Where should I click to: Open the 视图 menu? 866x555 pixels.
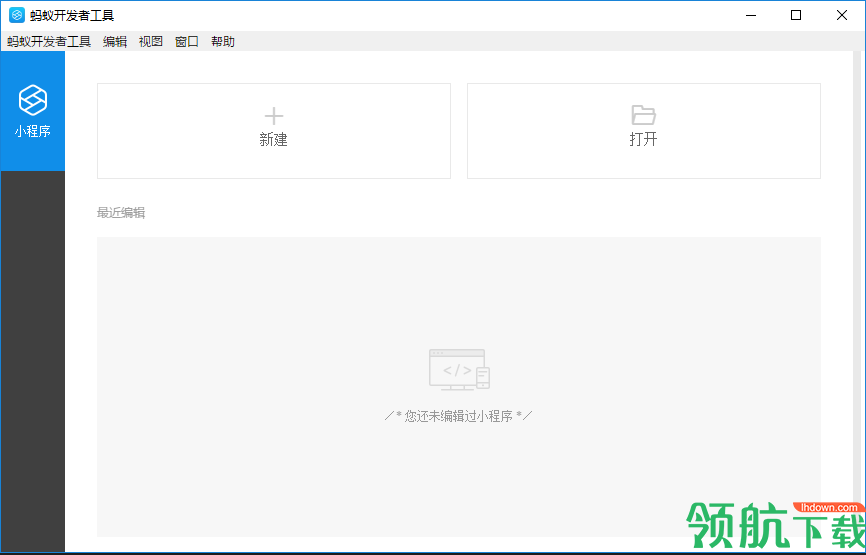click(x=151, y=41)
